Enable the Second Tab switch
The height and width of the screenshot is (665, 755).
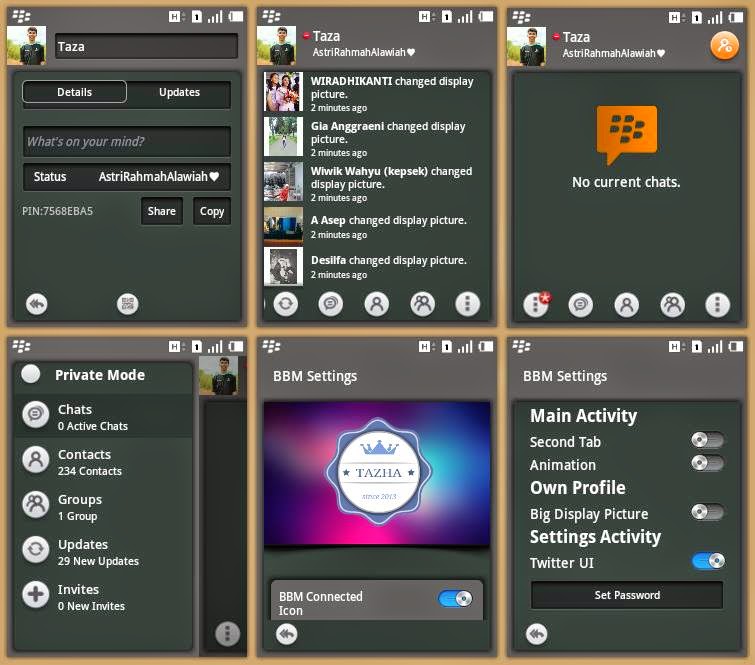pos(707,440)
